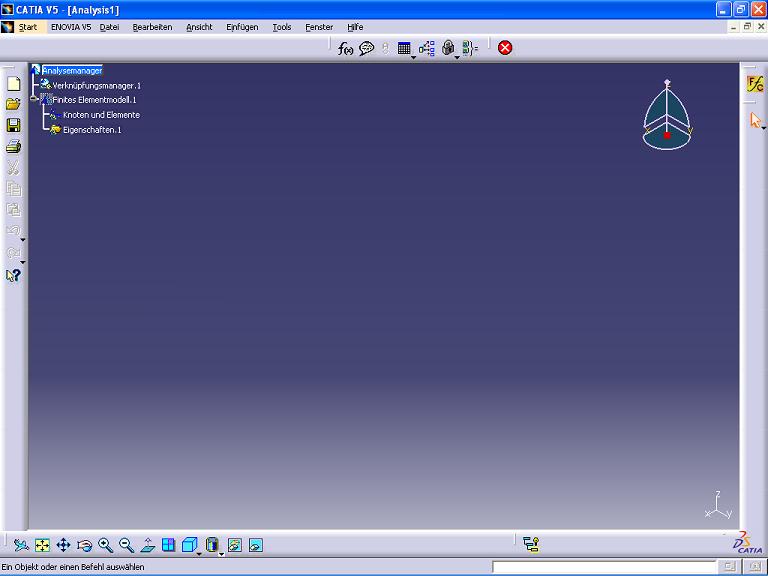Activate Fly mode airplane icon
The image size is (768, 576).
pos(21,545)
